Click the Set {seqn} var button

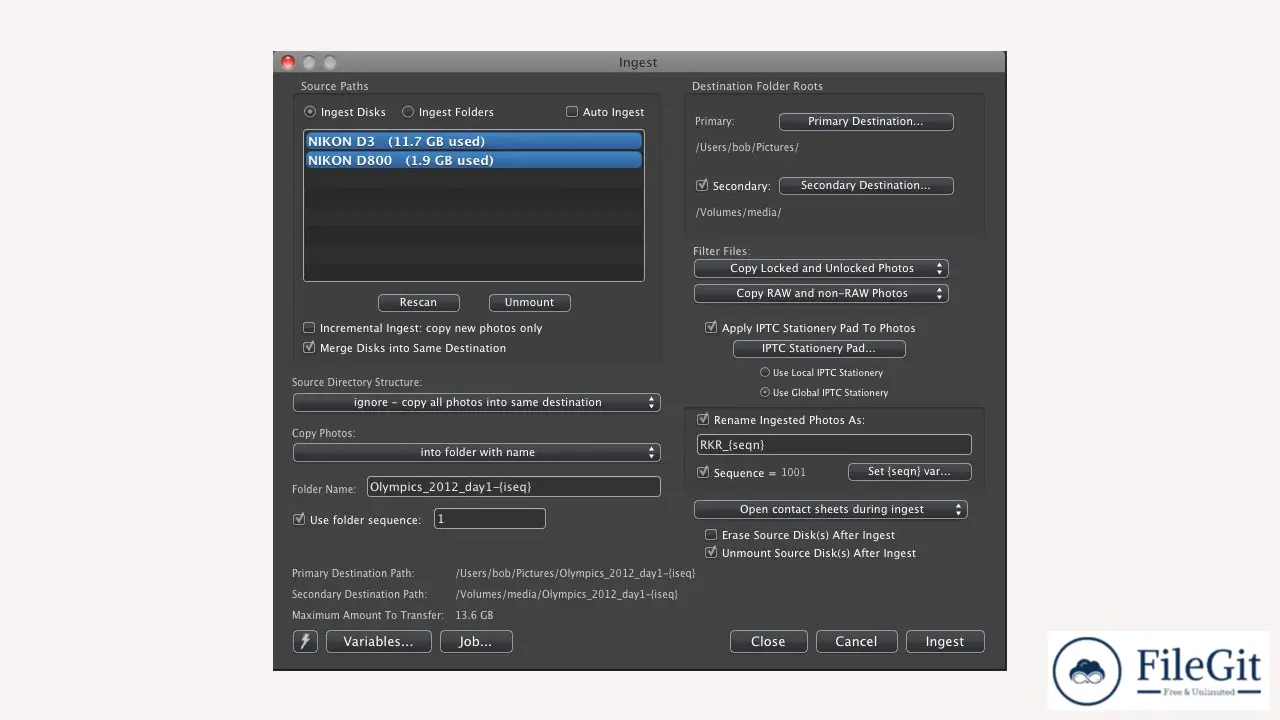point(909,471)
